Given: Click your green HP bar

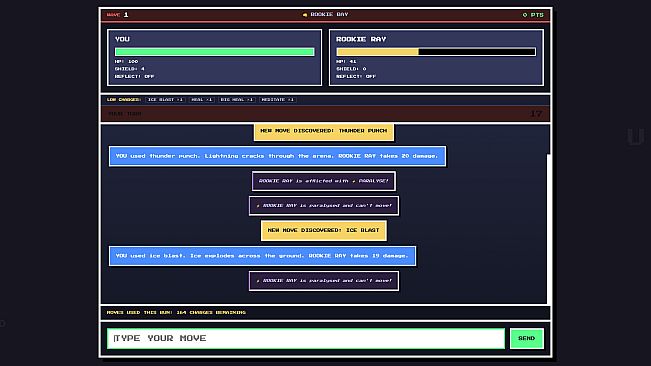Looking at the screenshot, I should 215,52.
